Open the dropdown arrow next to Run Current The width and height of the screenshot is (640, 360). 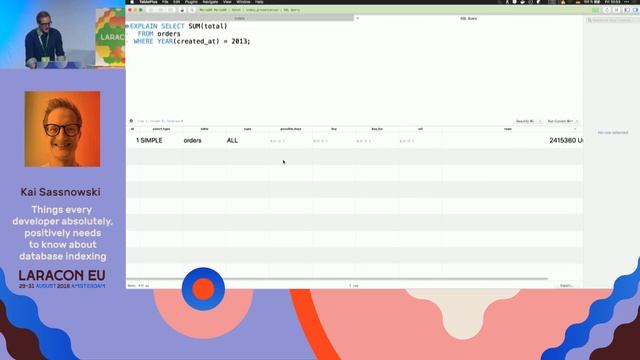[576, 121]
